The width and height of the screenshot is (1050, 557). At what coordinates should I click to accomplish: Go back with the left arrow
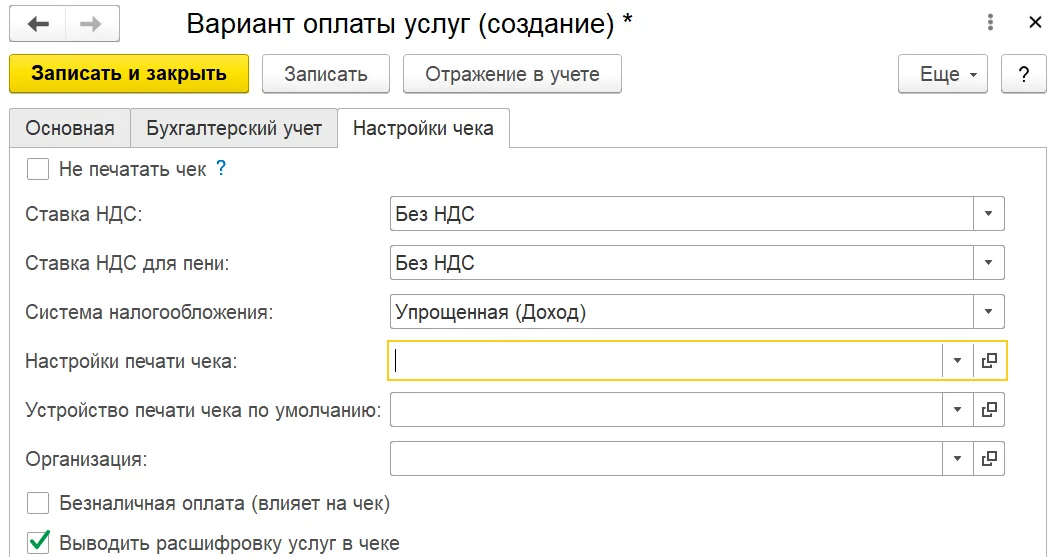coord(38,24)
